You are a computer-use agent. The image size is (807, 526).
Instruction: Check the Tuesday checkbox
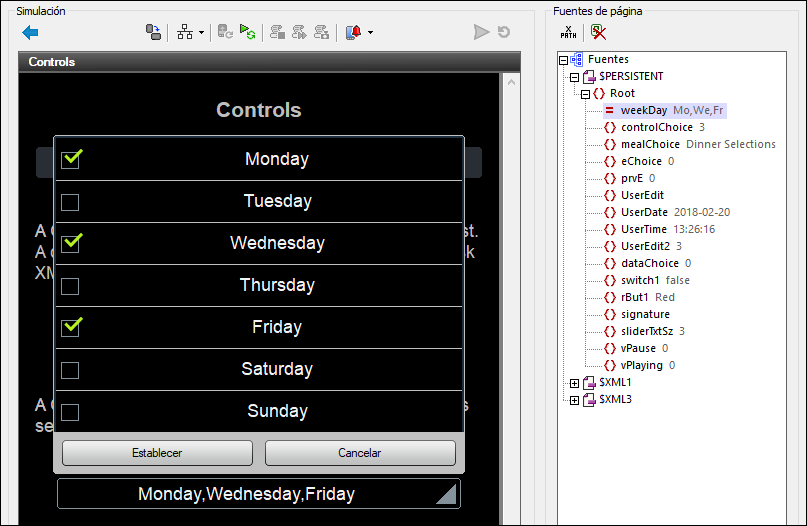tap(70, 202)
